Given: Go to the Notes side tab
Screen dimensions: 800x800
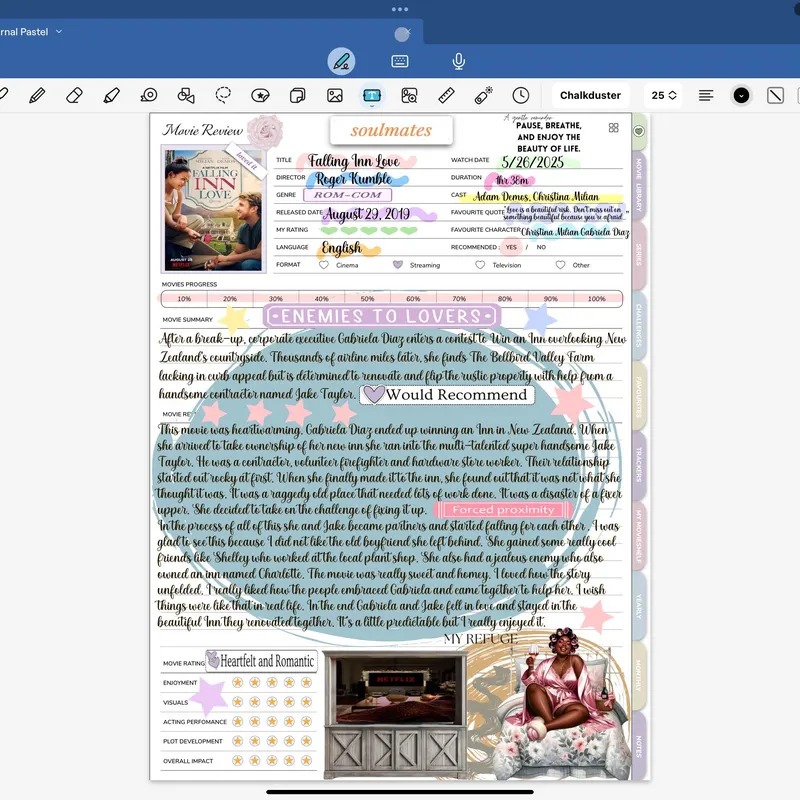Looking at the screenshot, I should (x=639, y=746).
